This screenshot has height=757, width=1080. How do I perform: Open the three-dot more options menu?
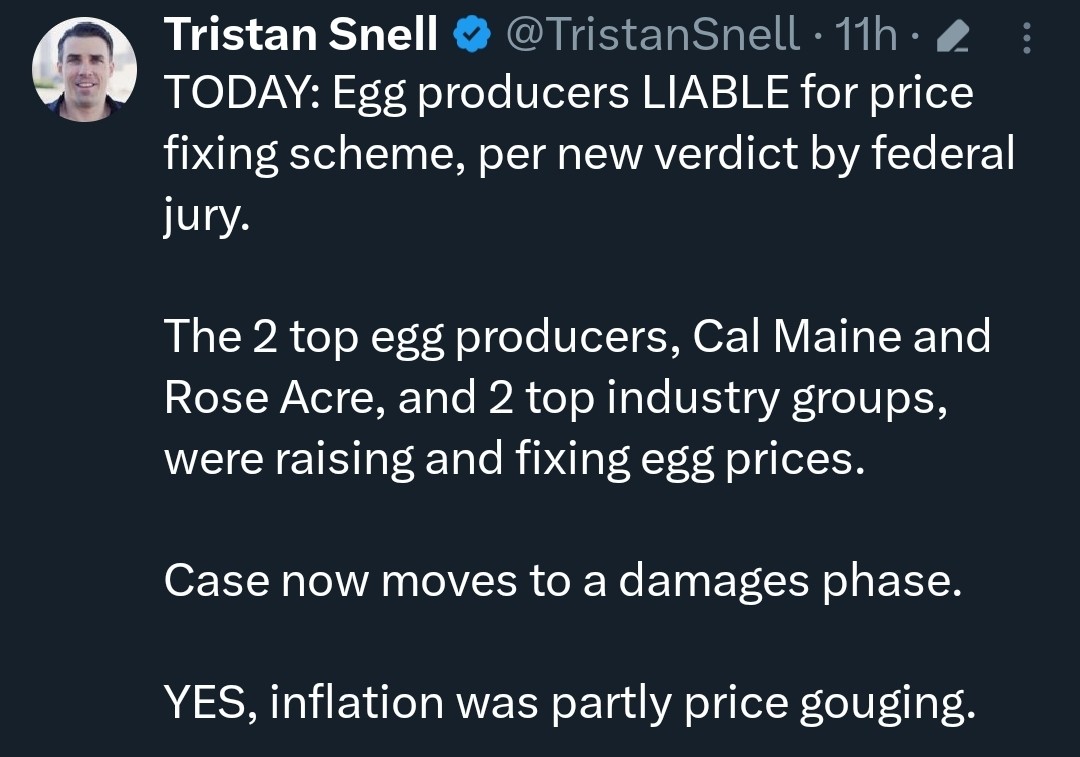click(1026, 38)
